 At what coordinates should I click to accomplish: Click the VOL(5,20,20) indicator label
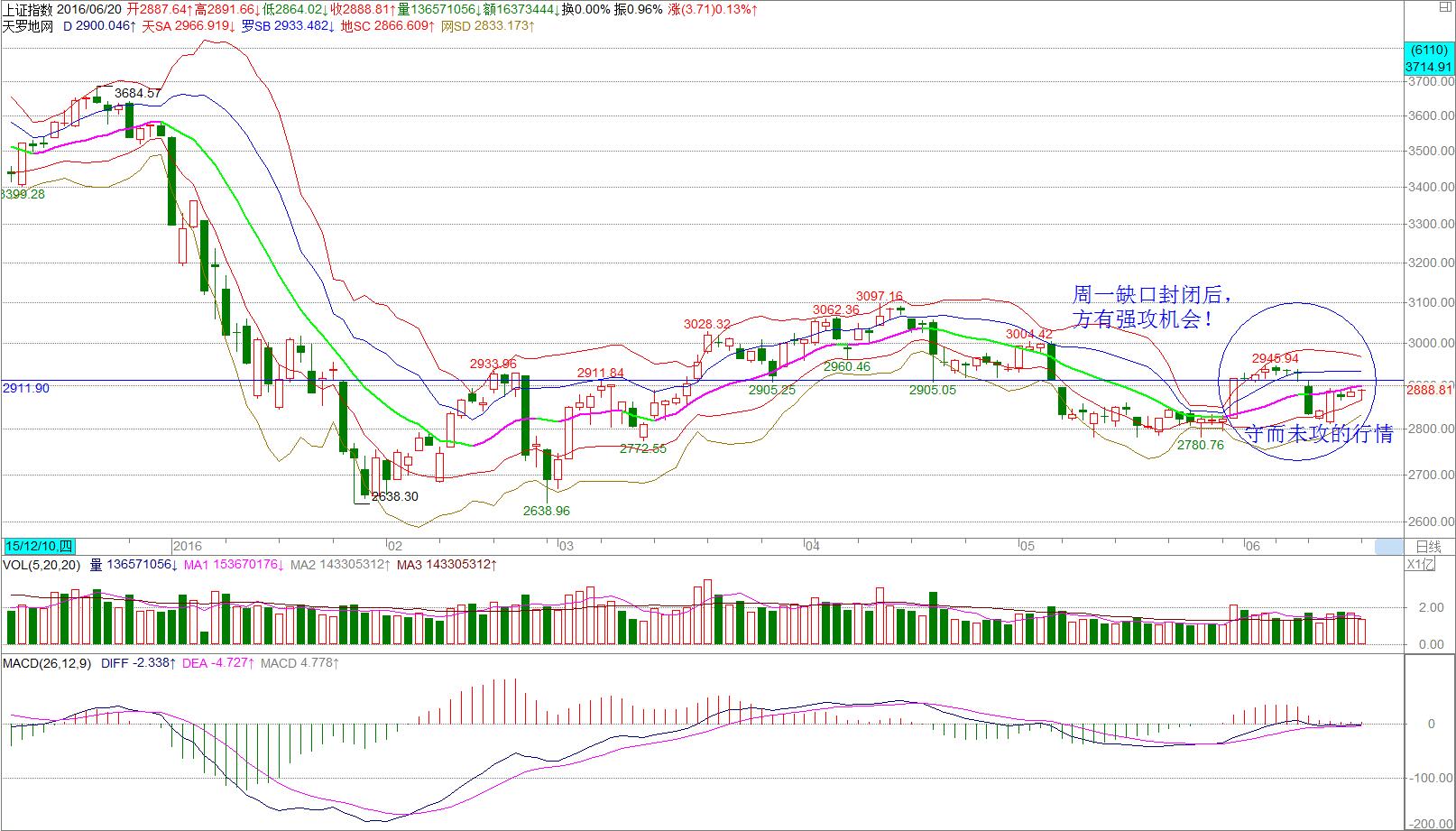tap(41, 565)
